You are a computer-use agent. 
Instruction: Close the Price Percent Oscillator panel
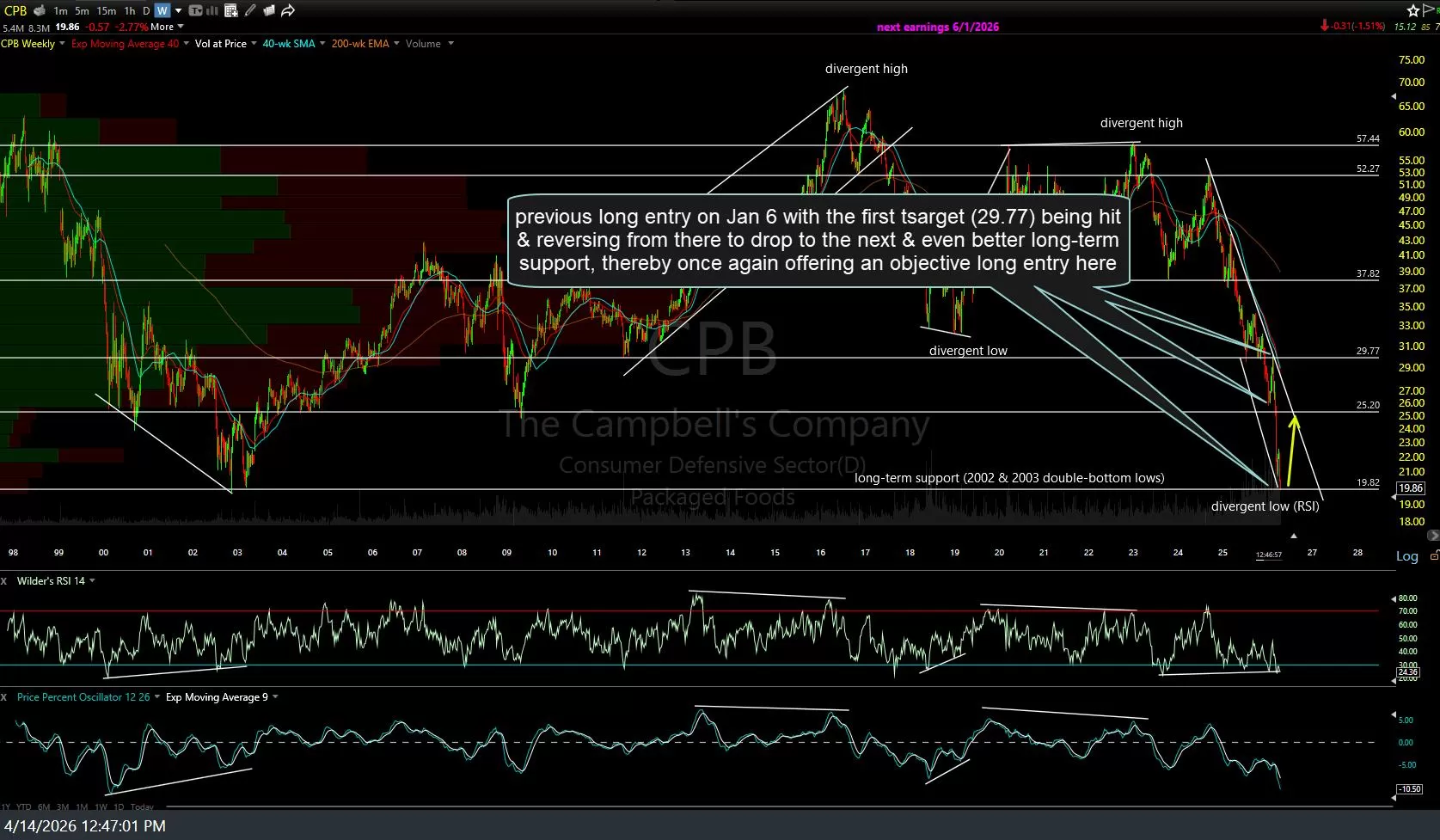4,697
